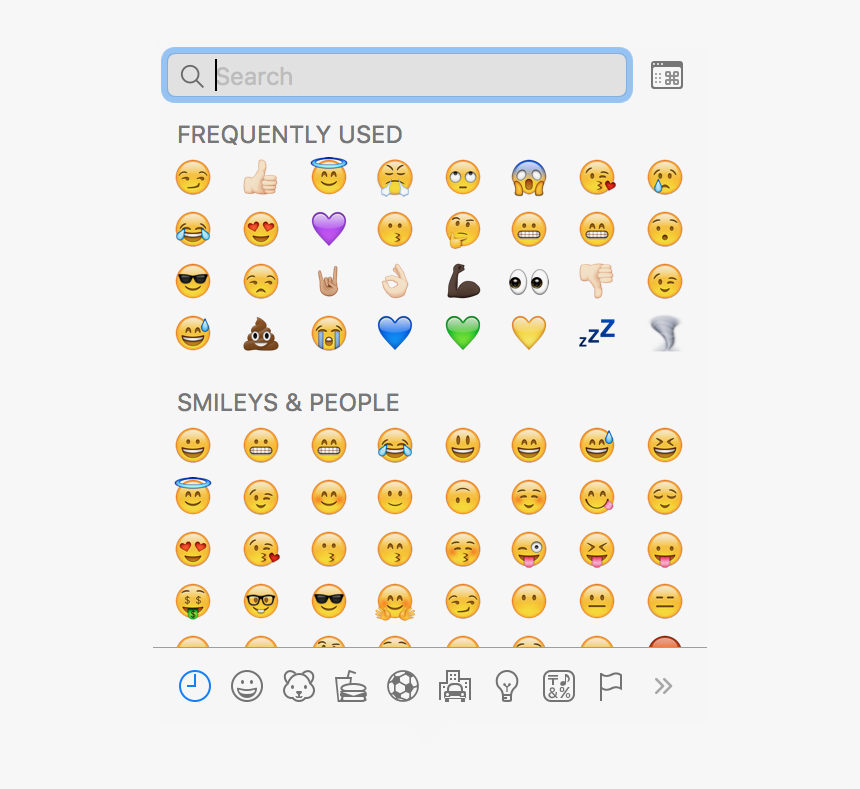Screen dimensions: 860x789
Task: Pick the eyes emoji
Action: (x=529, y=282)
